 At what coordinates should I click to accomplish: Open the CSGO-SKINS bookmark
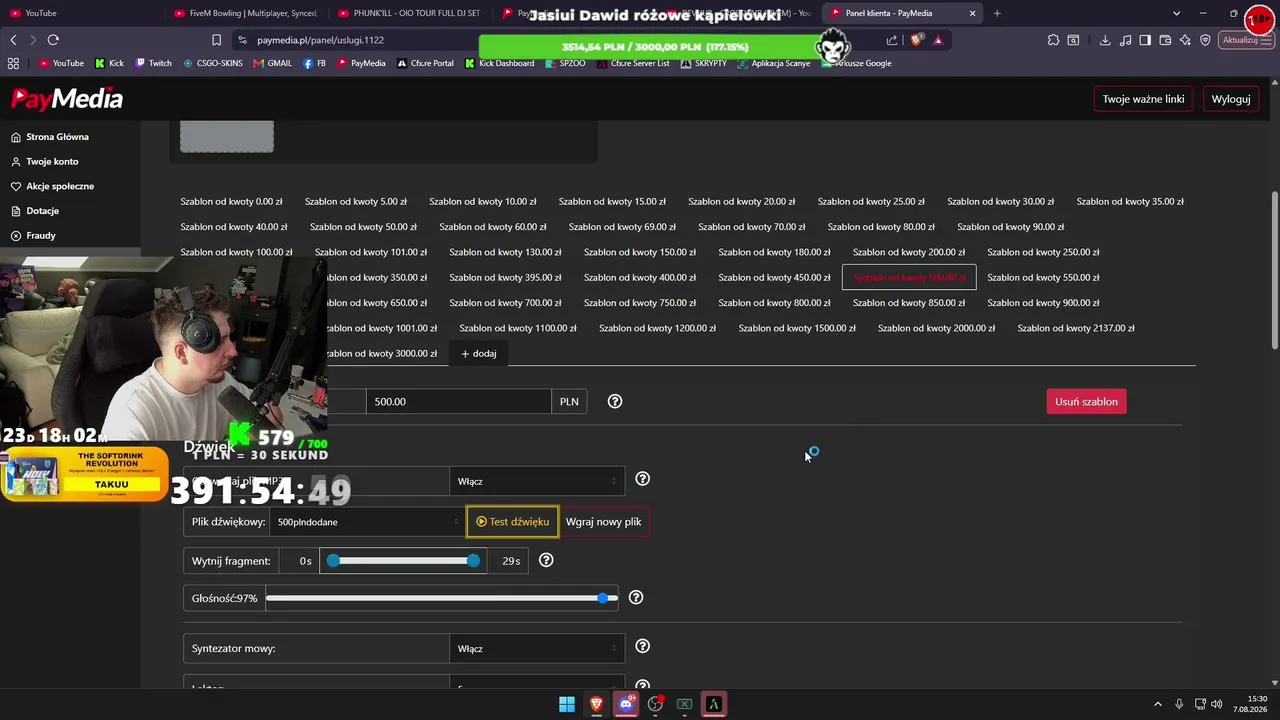click(x=213, y=63)
